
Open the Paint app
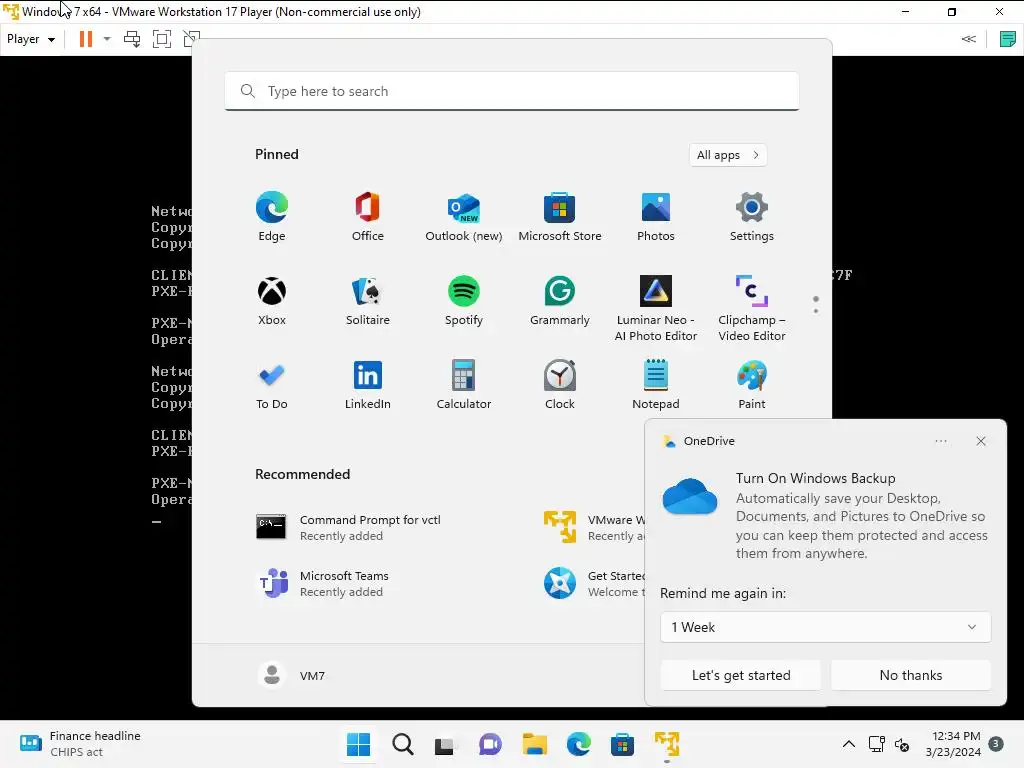coord(752,385)
